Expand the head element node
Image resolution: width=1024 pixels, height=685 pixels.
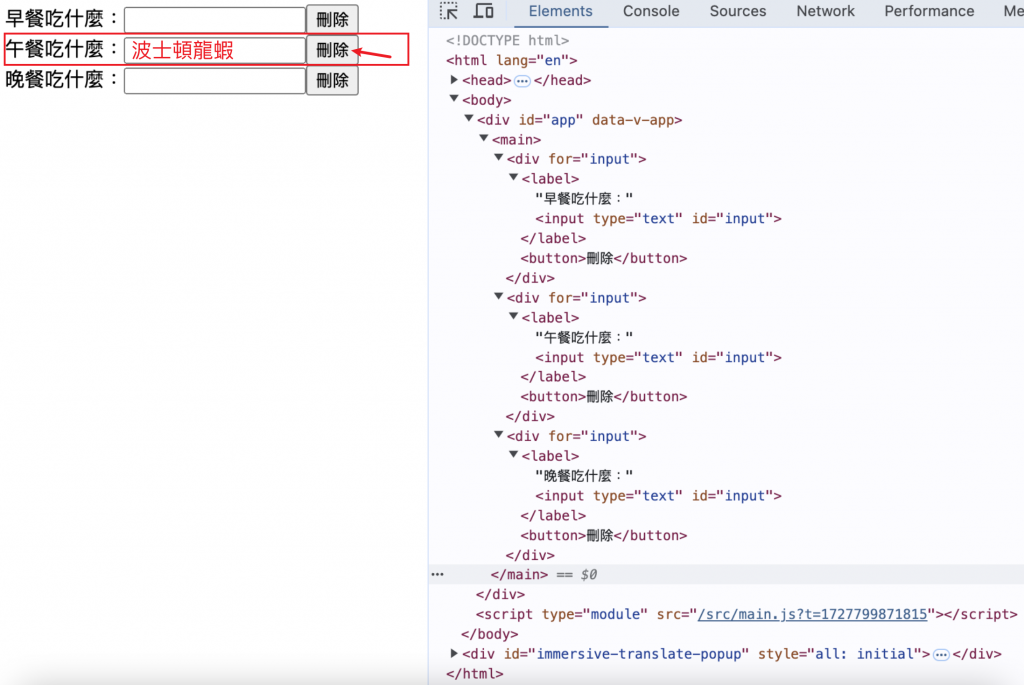click(454, 80)
